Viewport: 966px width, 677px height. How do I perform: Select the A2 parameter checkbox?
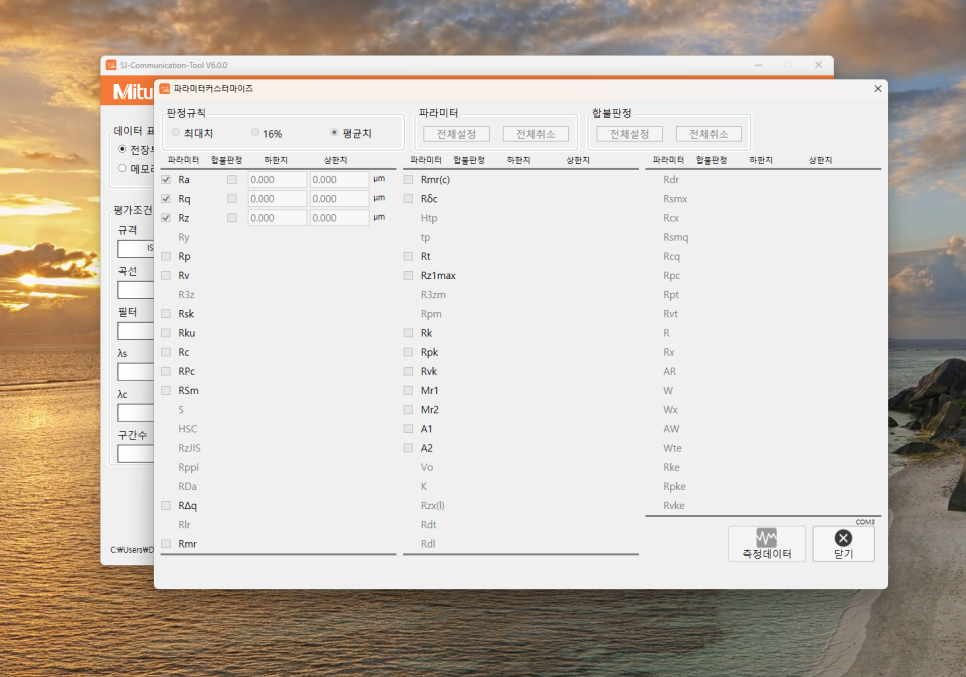(x=408, y=448)
